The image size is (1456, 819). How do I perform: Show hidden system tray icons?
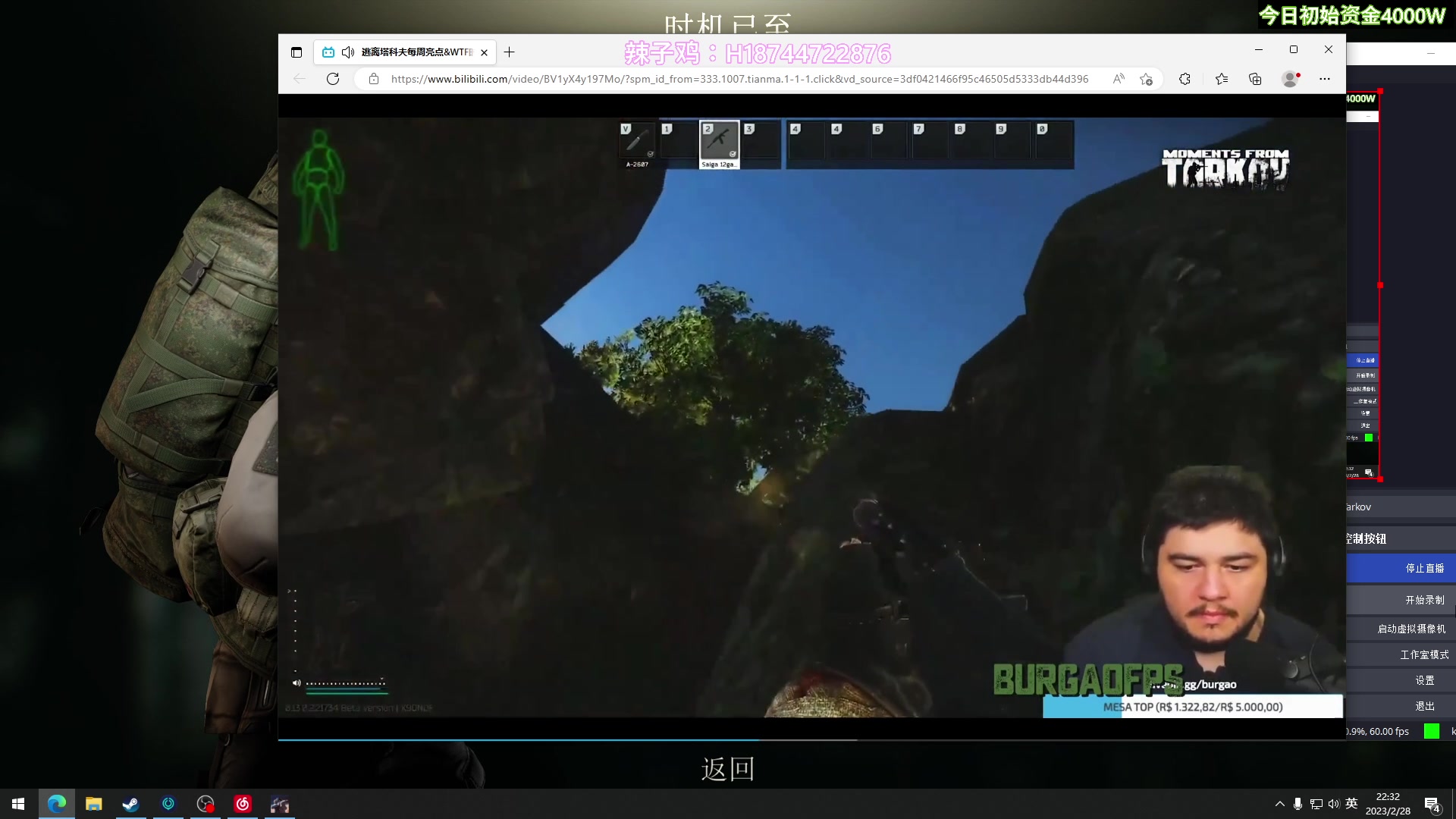coord(1280,804)
